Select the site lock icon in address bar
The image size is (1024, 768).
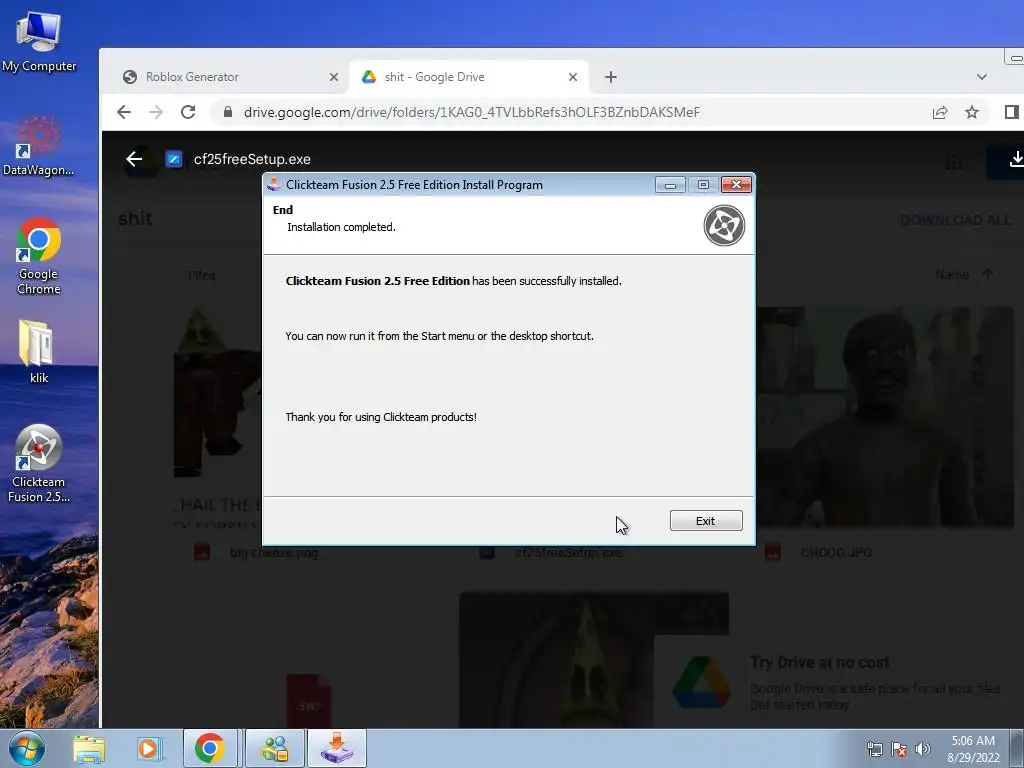(x=228, y=112)
